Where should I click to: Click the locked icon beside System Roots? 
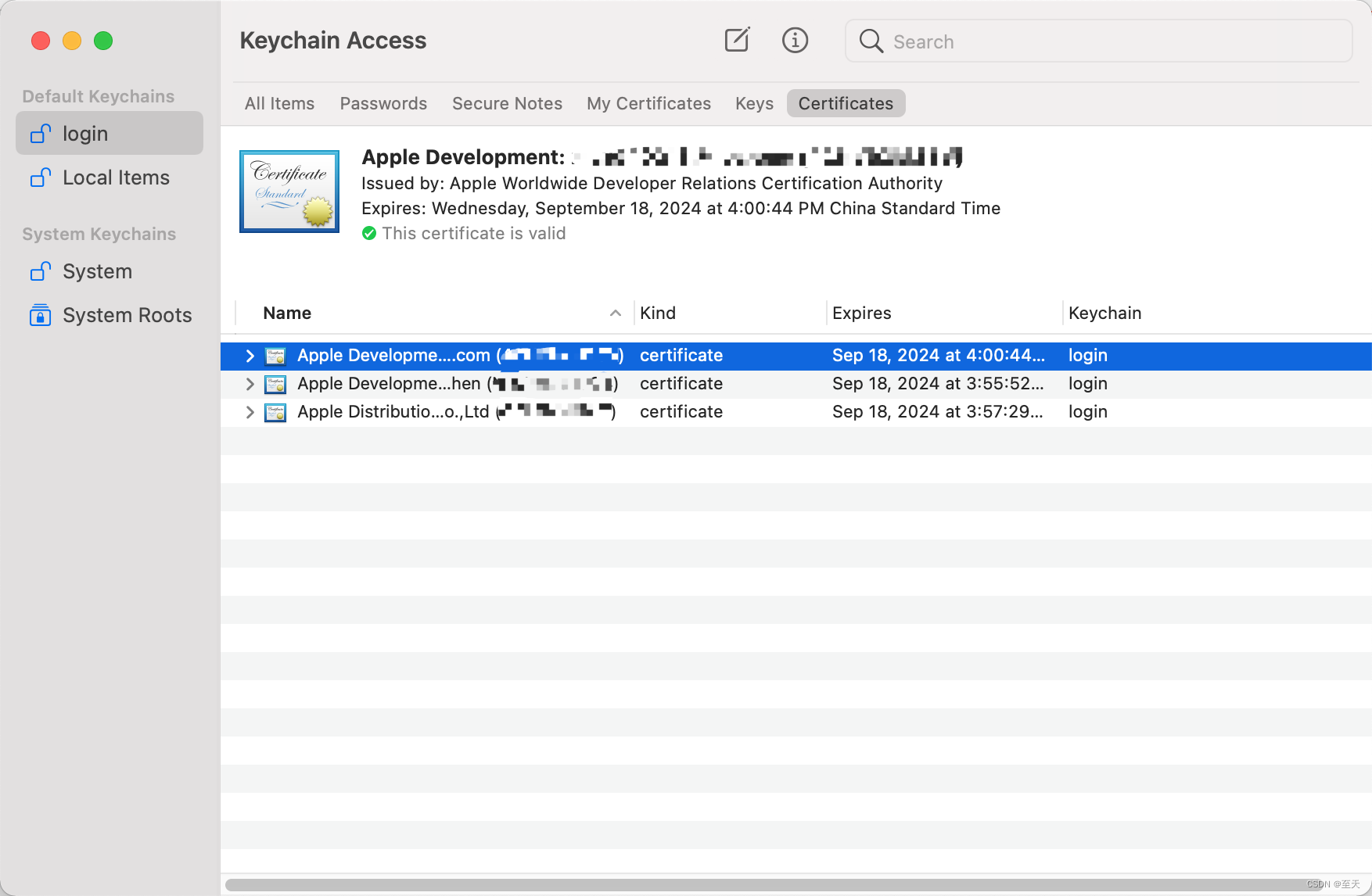[x=40, y=315]
